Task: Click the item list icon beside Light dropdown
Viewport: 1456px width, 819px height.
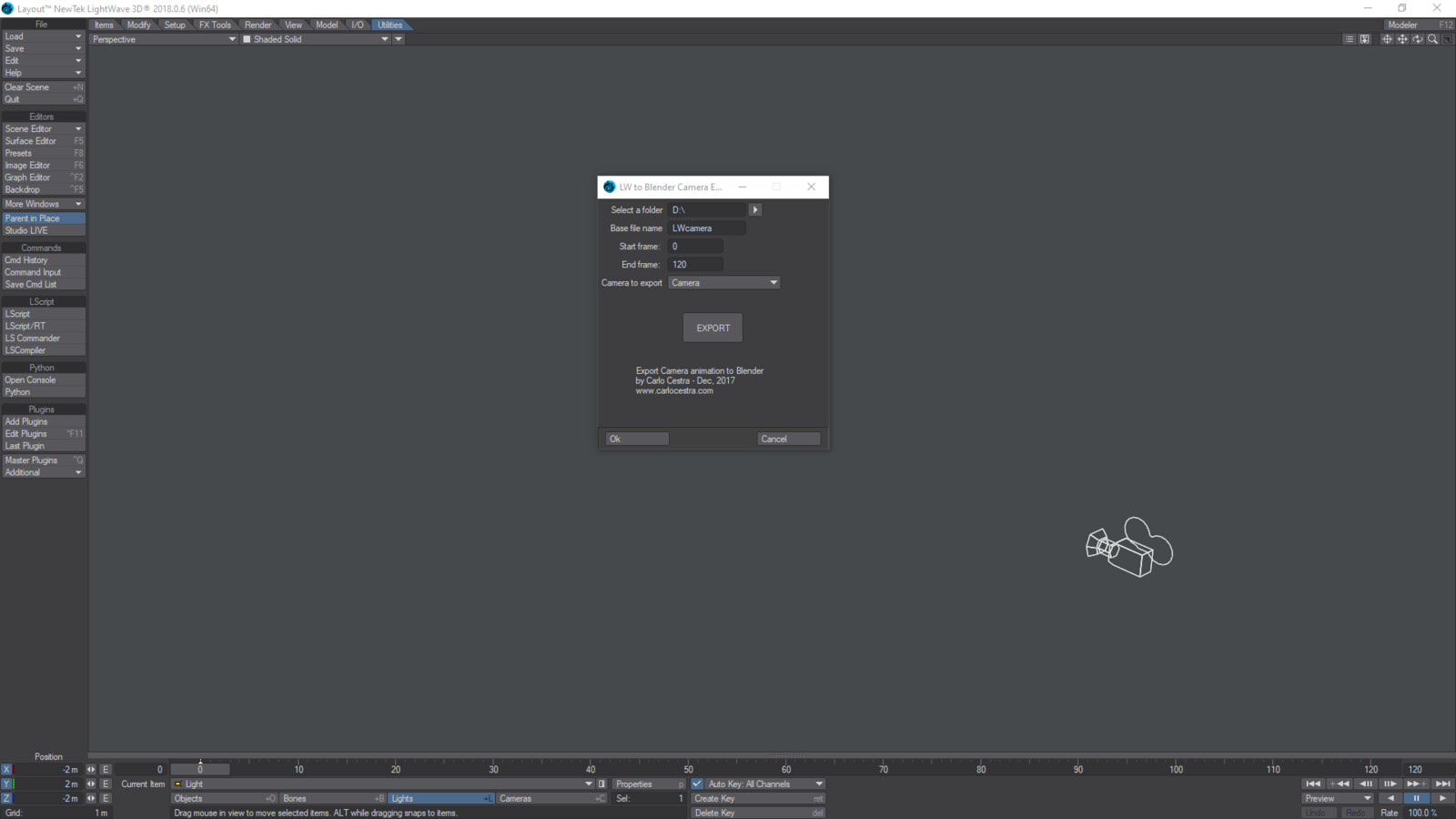Action: click(602, 784)
